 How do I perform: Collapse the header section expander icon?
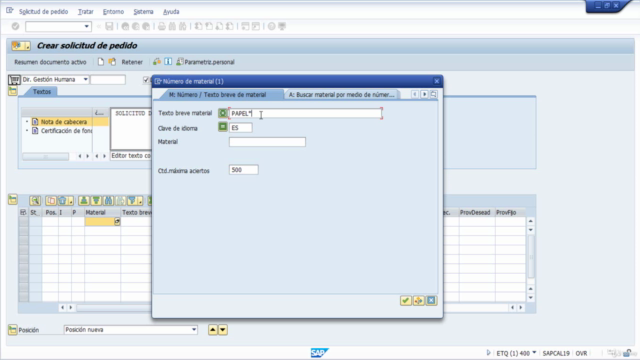pos(13,91)
